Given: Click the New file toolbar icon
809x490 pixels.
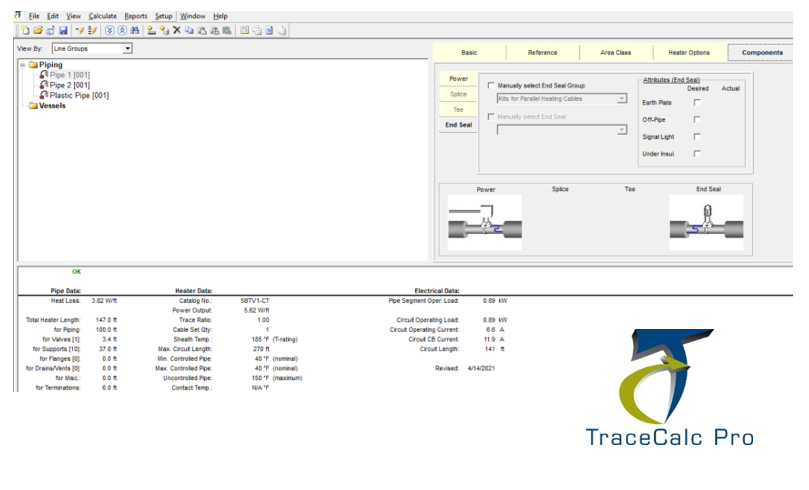Looking at the screenshot, I should (x=24, y=31).
